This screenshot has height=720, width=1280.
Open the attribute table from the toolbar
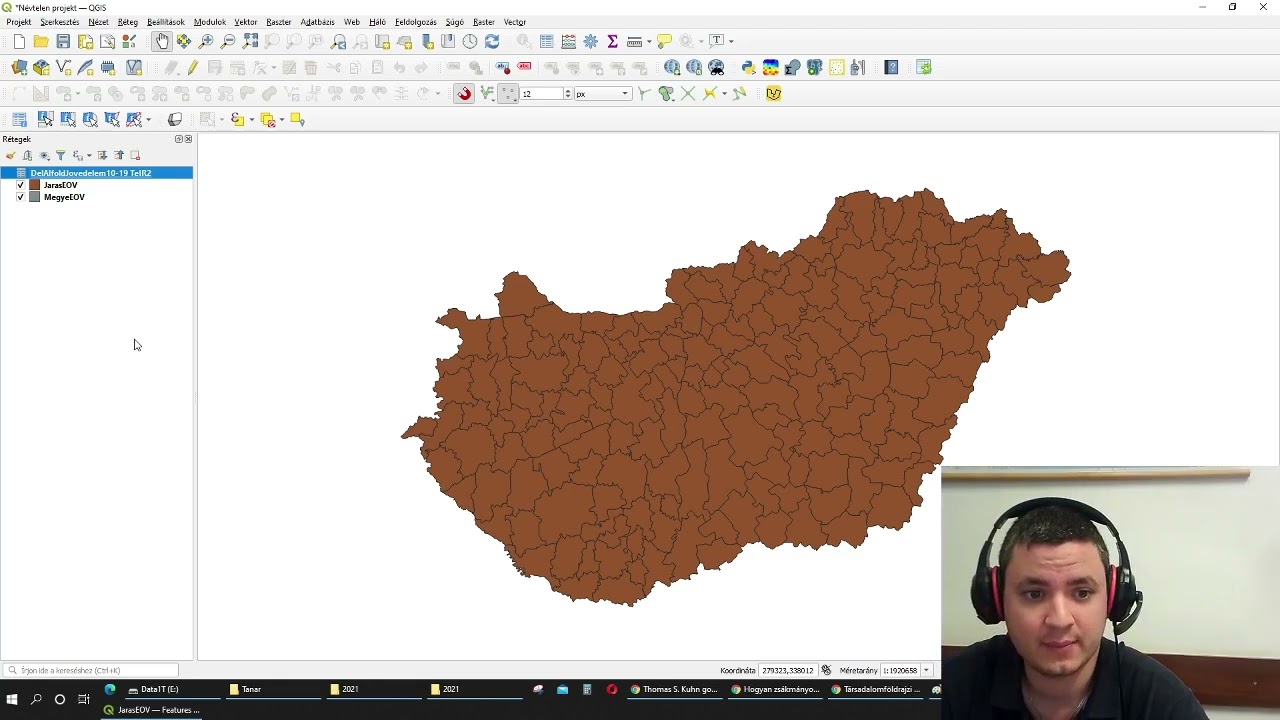coord(547,41)
